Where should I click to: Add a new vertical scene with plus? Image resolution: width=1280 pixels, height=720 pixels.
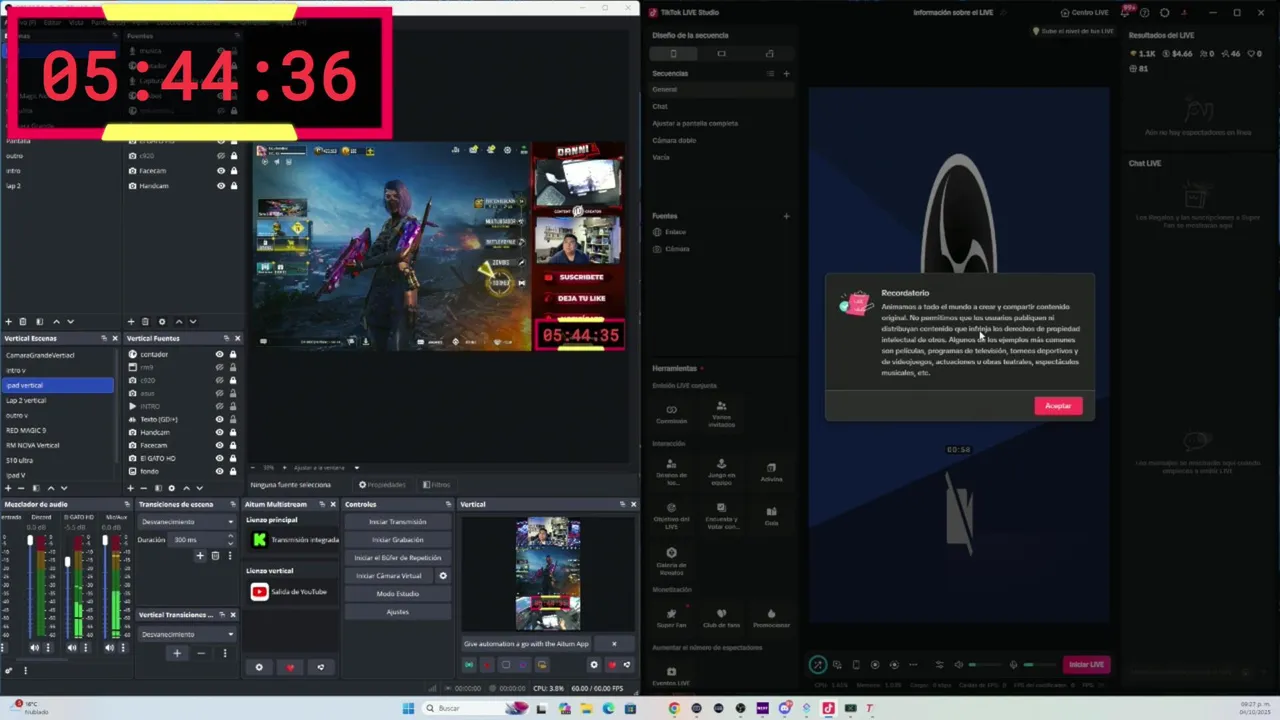8,488
